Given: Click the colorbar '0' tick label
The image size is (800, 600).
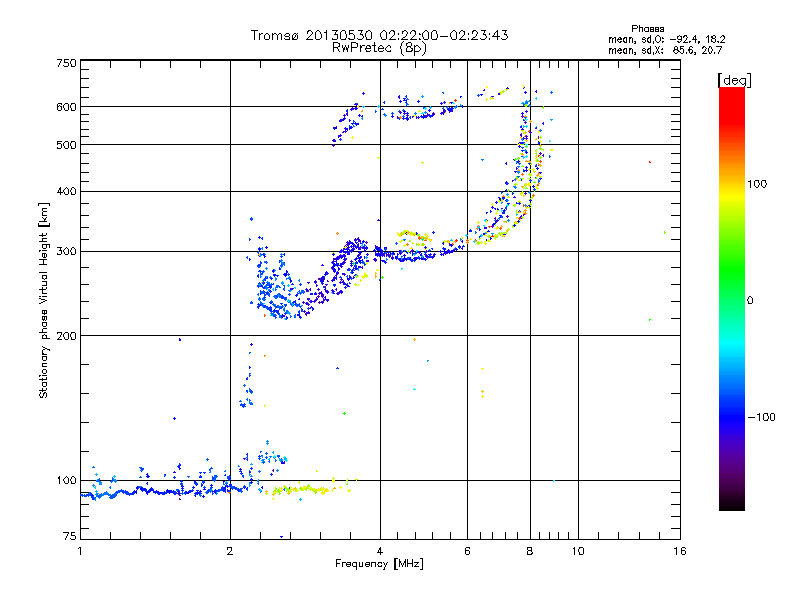Looking at the screenshot, I should pos(750,301).
